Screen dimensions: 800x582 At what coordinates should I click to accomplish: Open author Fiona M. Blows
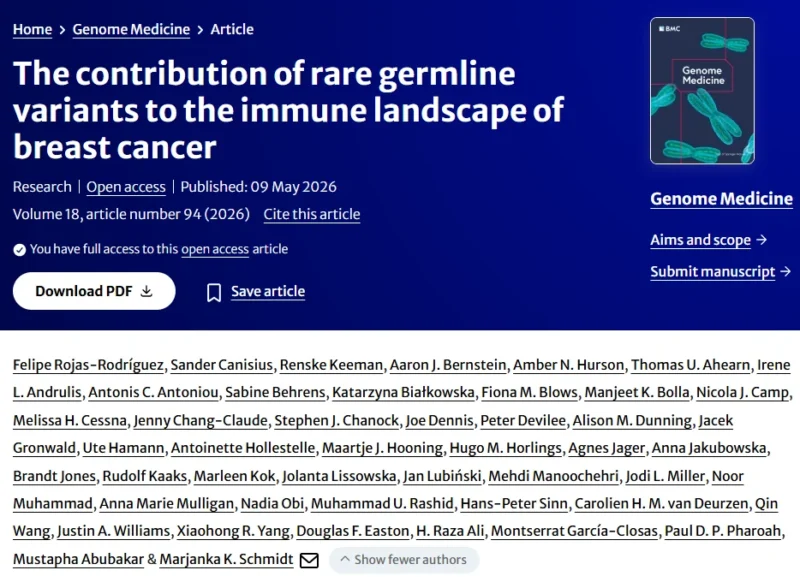(530, 393)
